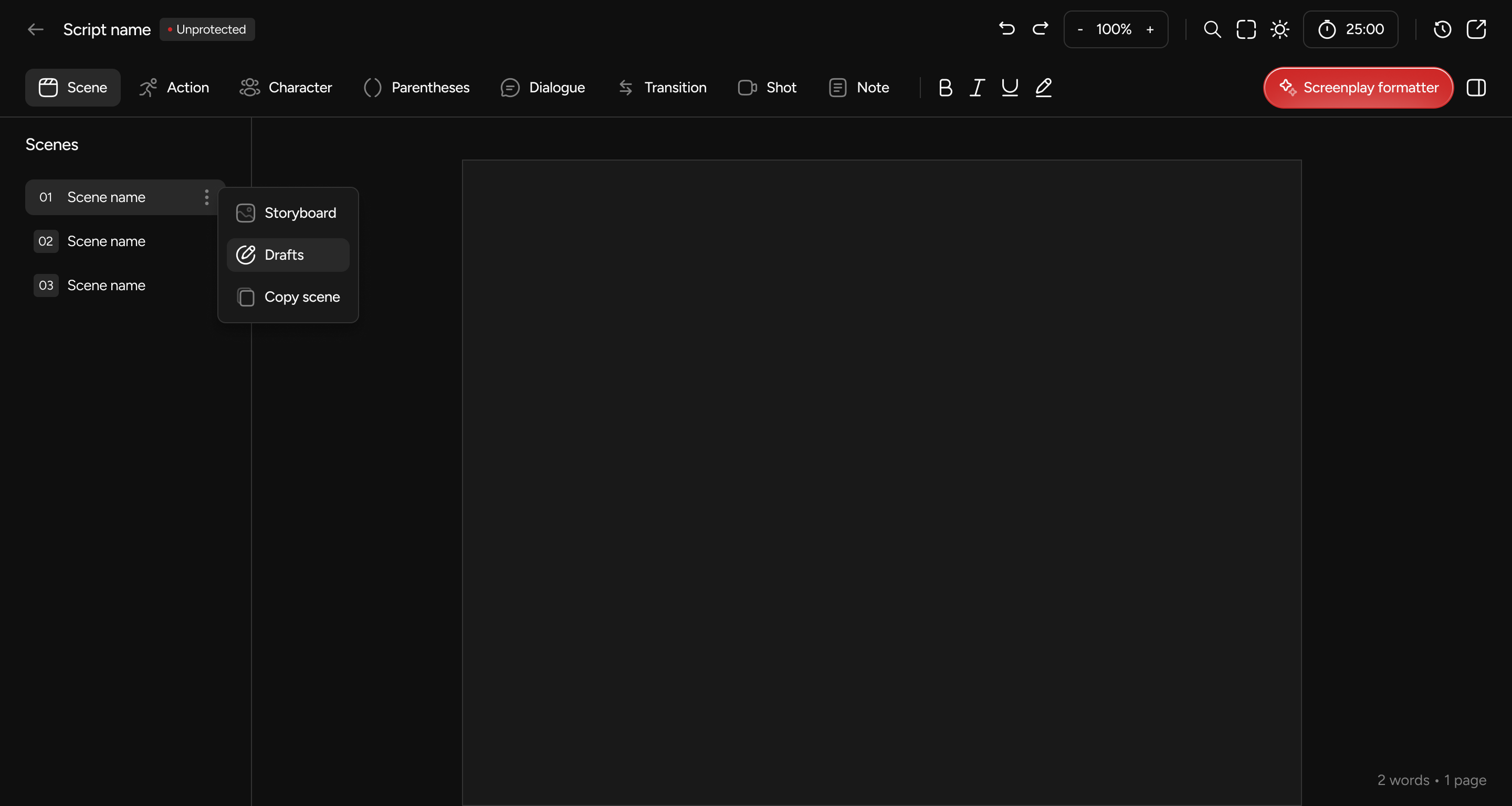Go back using the left arrow
This screenshot has height=806, width=1512.
pos(36,29)
